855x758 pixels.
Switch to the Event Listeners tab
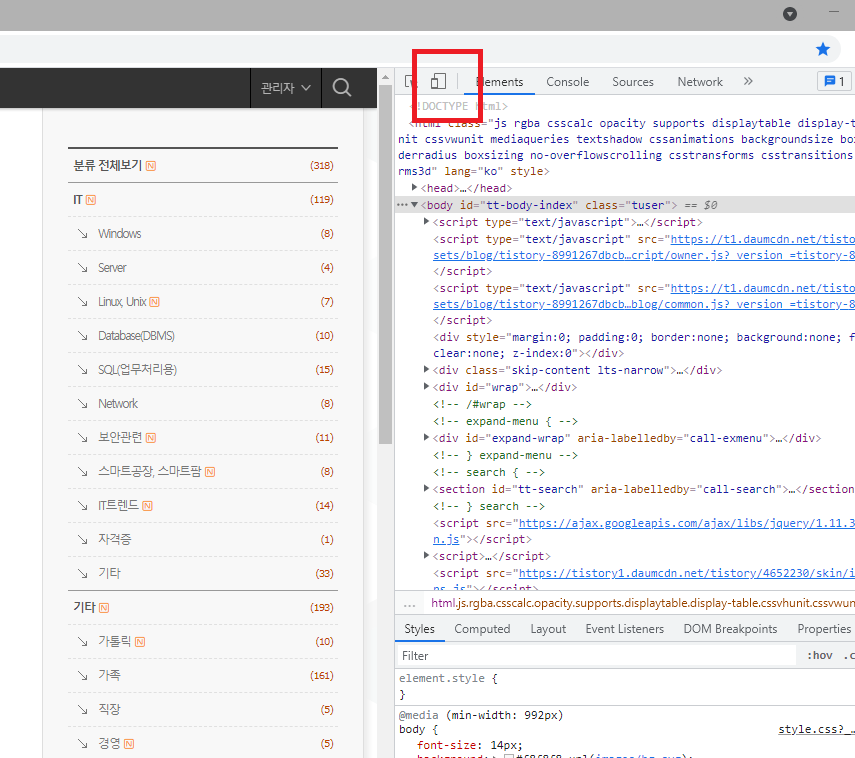(x=624, y=629)
